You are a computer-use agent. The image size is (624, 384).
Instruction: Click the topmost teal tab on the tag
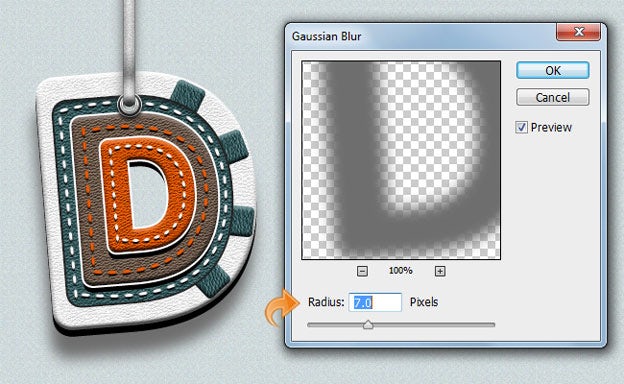pyautogui.click(x=188, y=96)
